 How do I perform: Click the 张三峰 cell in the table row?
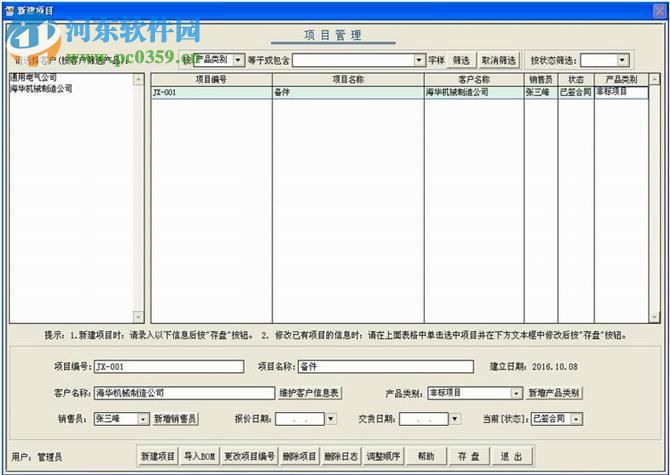(x=541, y=92)
